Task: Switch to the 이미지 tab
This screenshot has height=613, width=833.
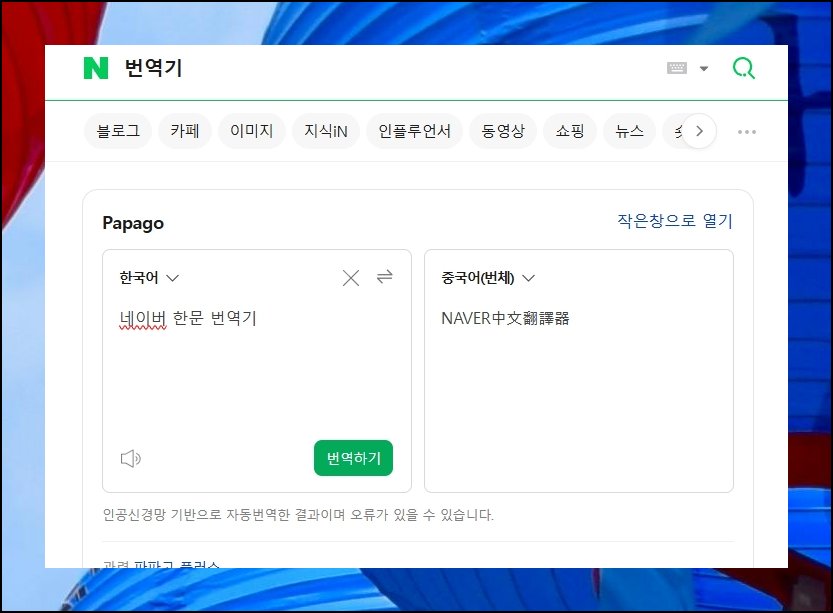Action: point(251,131)
